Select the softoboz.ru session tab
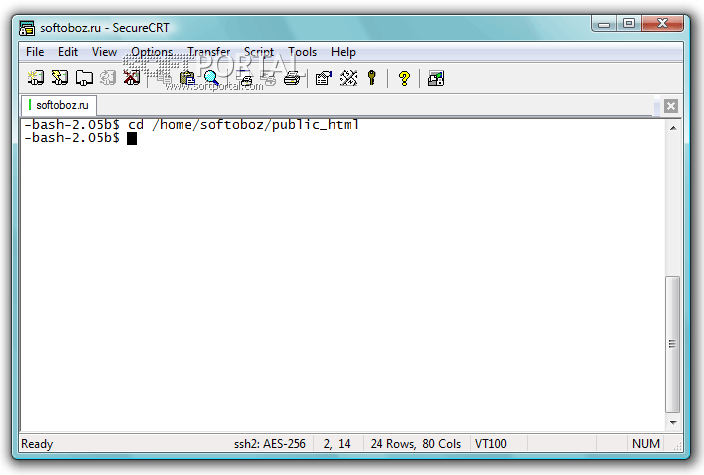 (x=59, y=105)
